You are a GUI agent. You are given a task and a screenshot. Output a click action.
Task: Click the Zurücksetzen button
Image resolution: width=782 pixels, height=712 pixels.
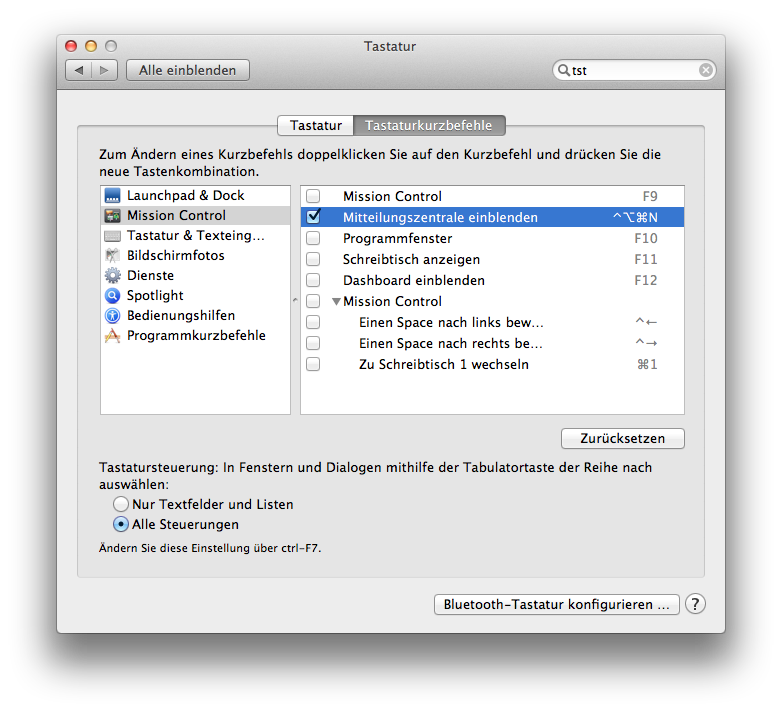point(622,438)
